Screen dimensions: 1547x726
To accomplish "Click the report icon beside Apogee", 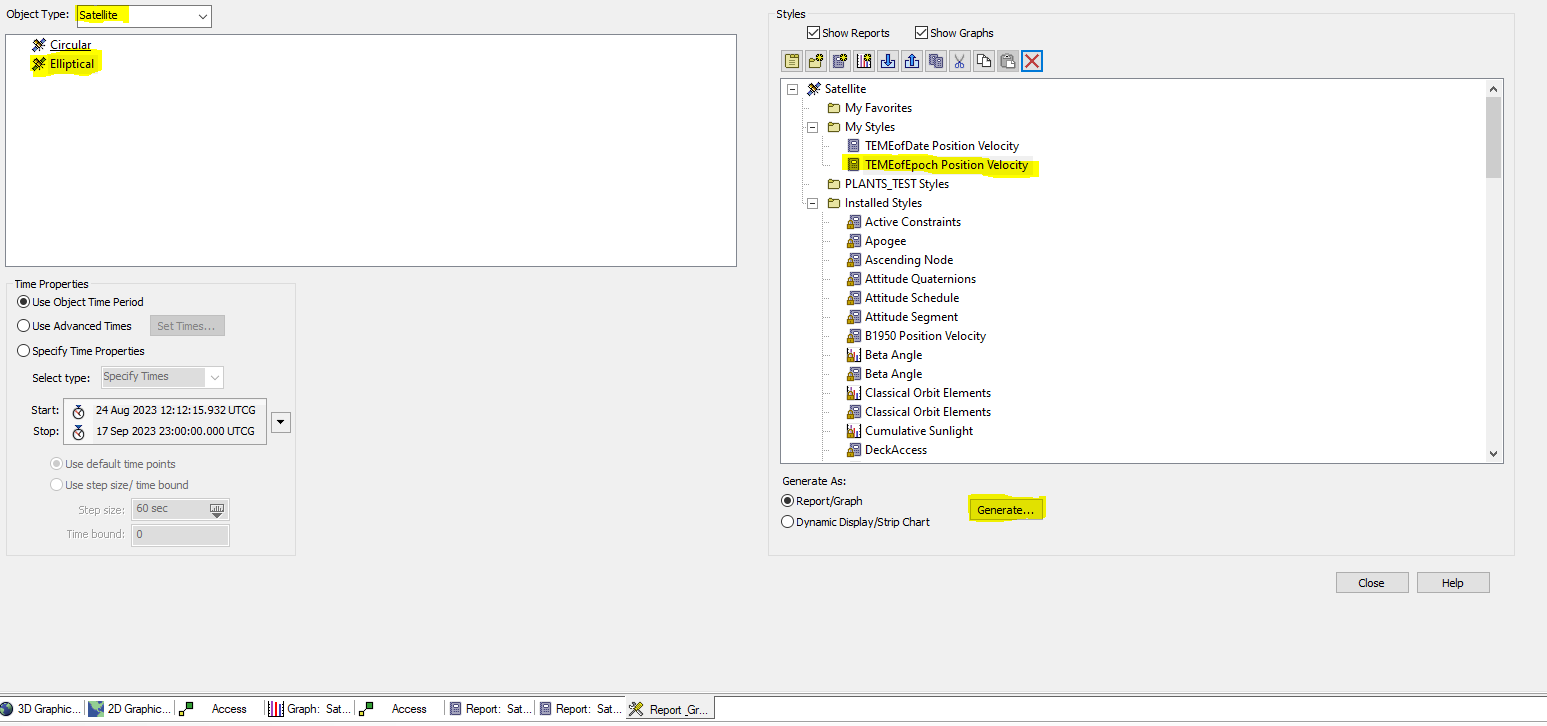I will tap(854, 241).
